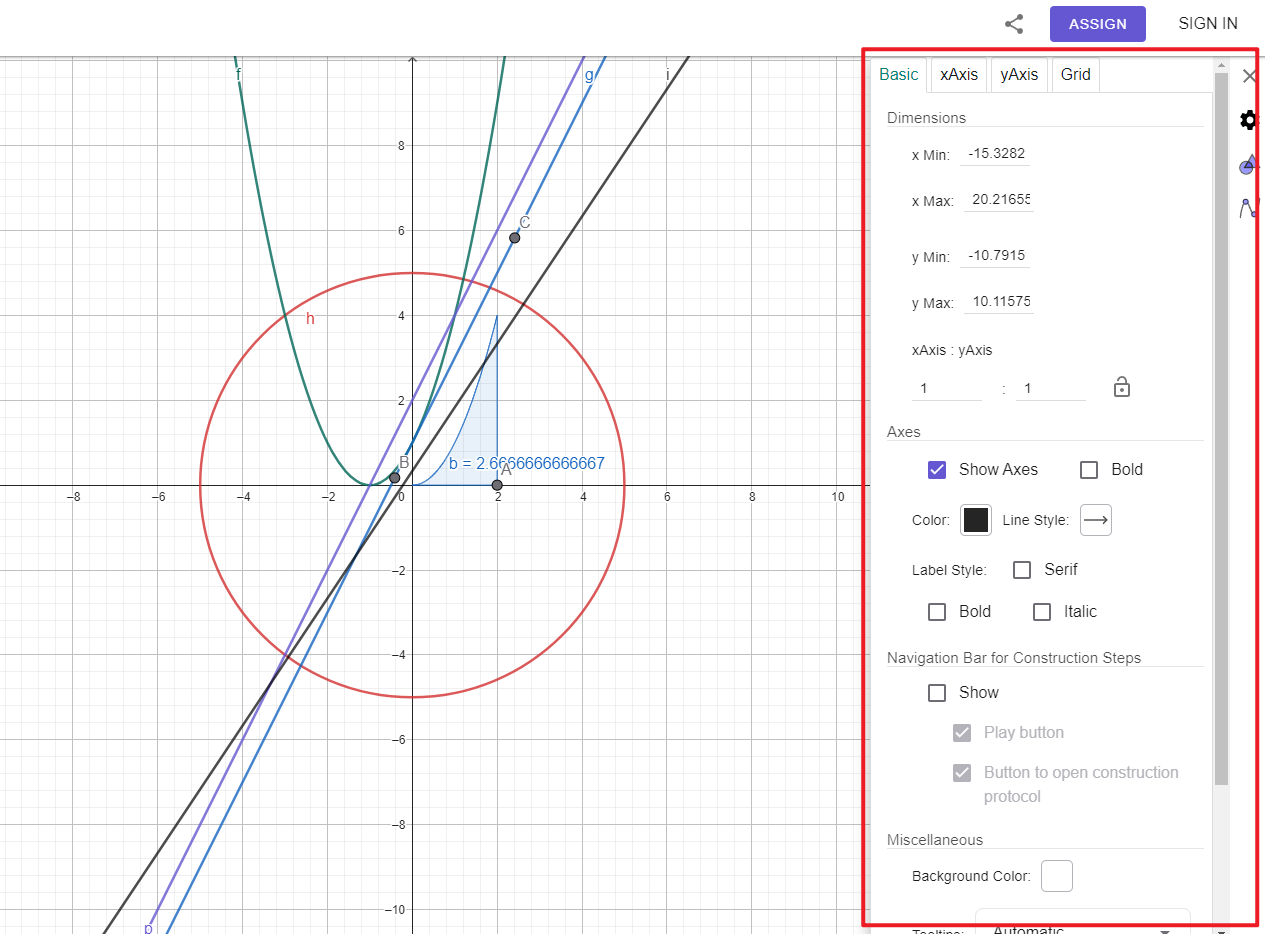Image resolution: width=1265 pixels, height=934 pixels.
Task: Click the yAxis ratio input field
Action: click(1051, 388)
